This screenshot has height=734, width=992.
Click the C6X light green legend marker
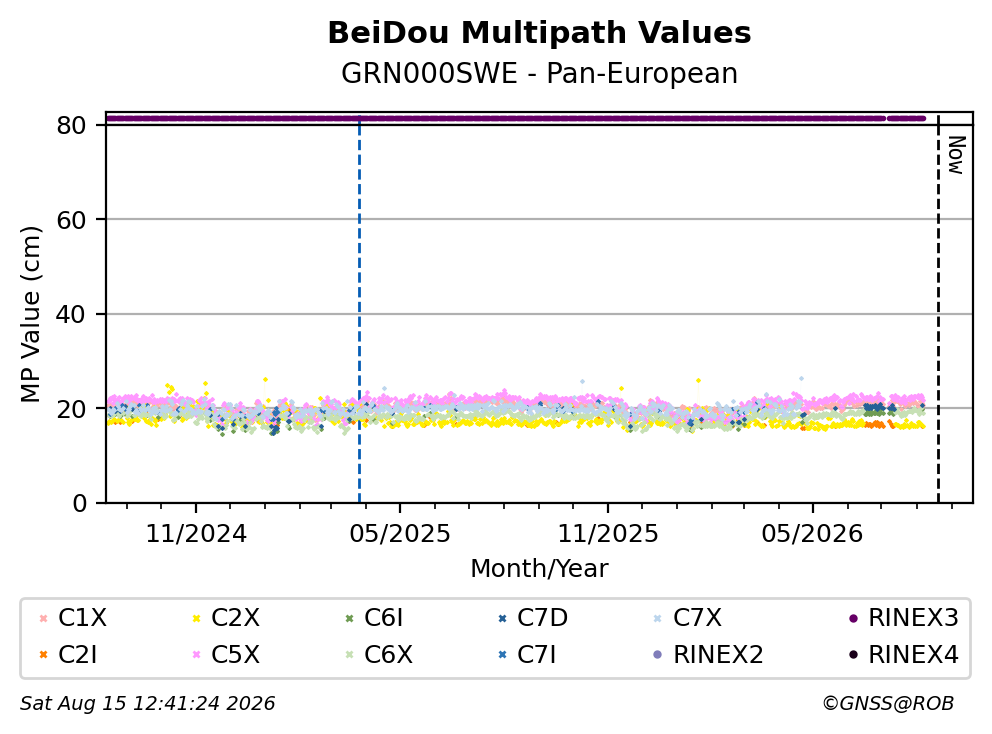pos(349,655)
